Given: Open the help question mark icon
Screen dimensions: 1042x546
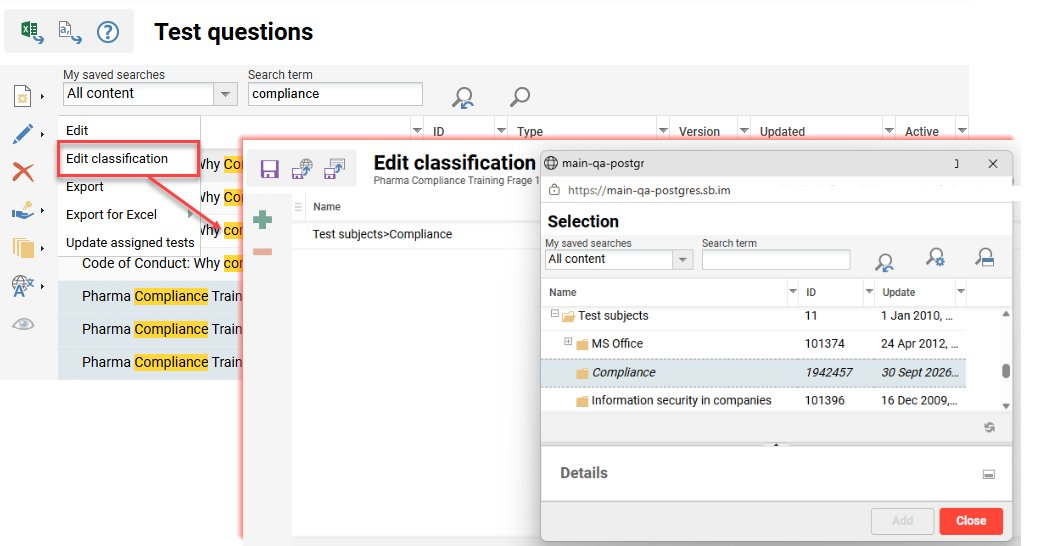Looking at the screenshot, I should coord(108,32).
